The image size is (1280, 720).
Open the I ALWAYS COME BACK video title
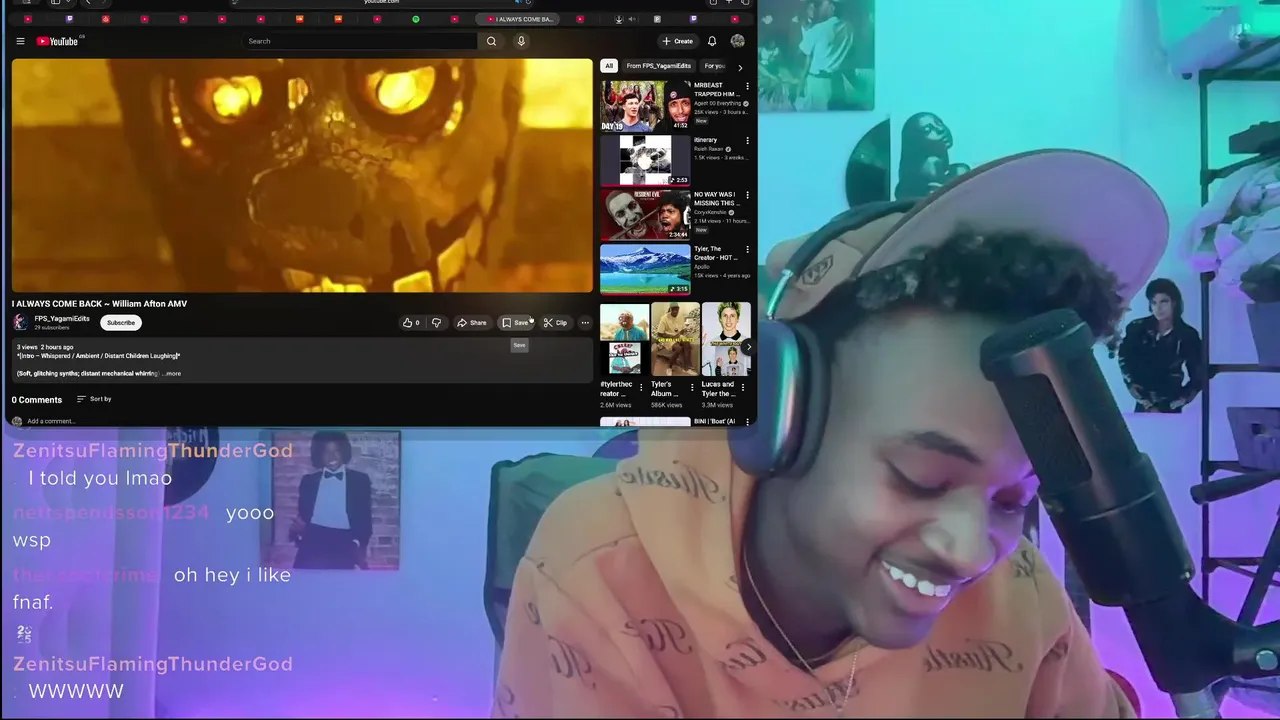coord(99,303)
